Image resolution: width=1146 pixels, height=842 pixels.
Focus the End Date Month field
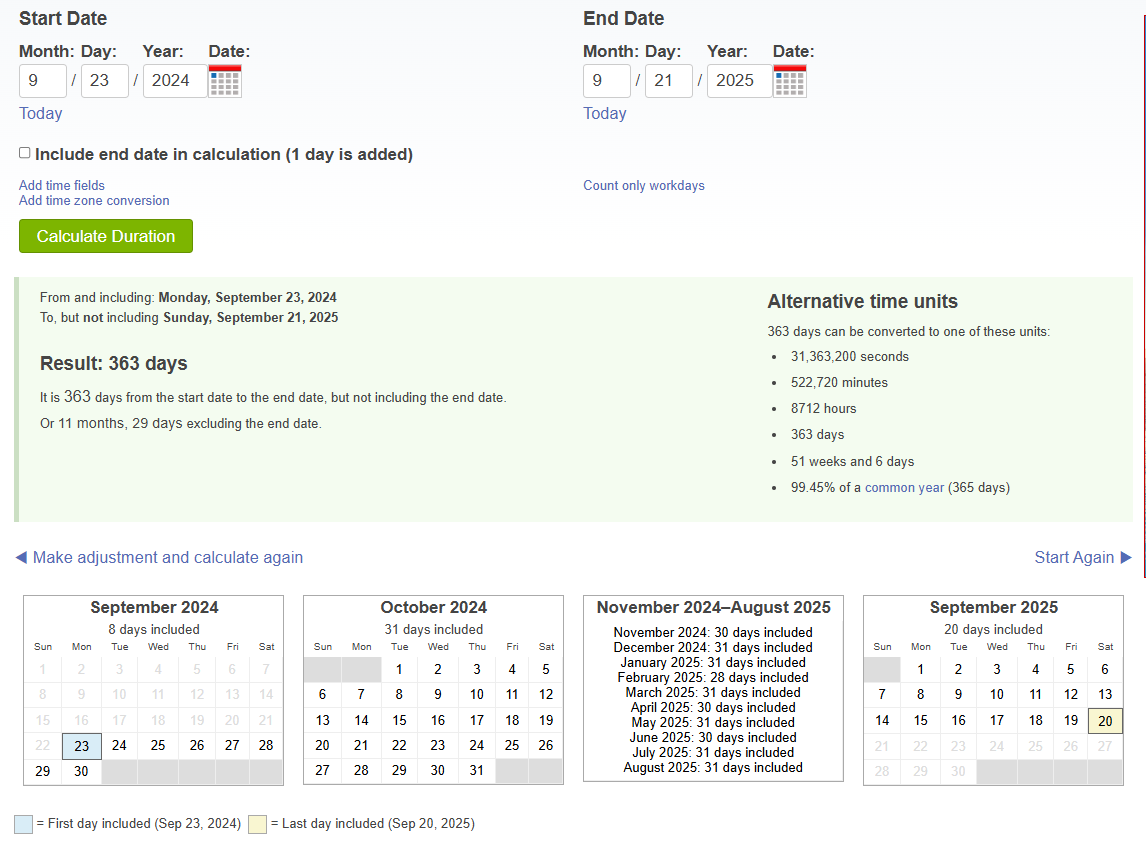click(607, 80)
